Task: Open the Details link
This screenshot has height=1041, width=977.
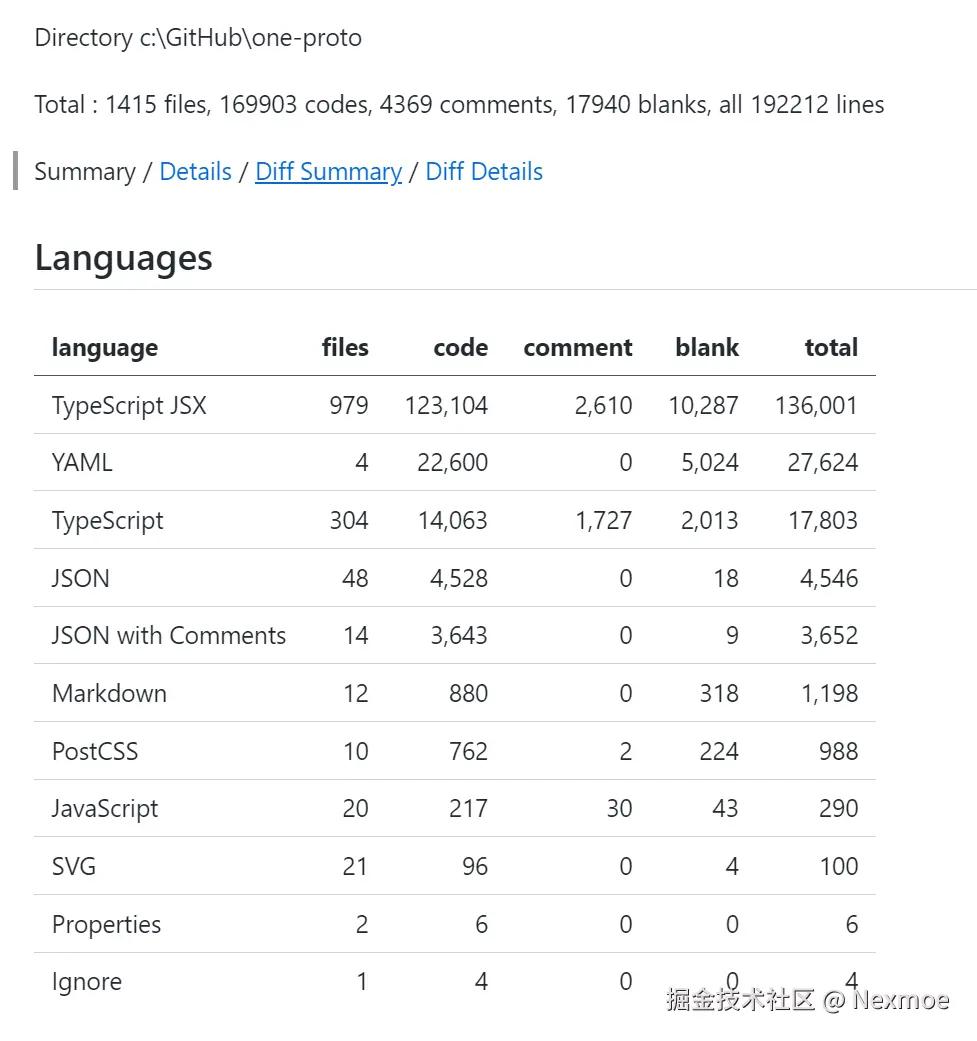Action: [x=195, y=172]
